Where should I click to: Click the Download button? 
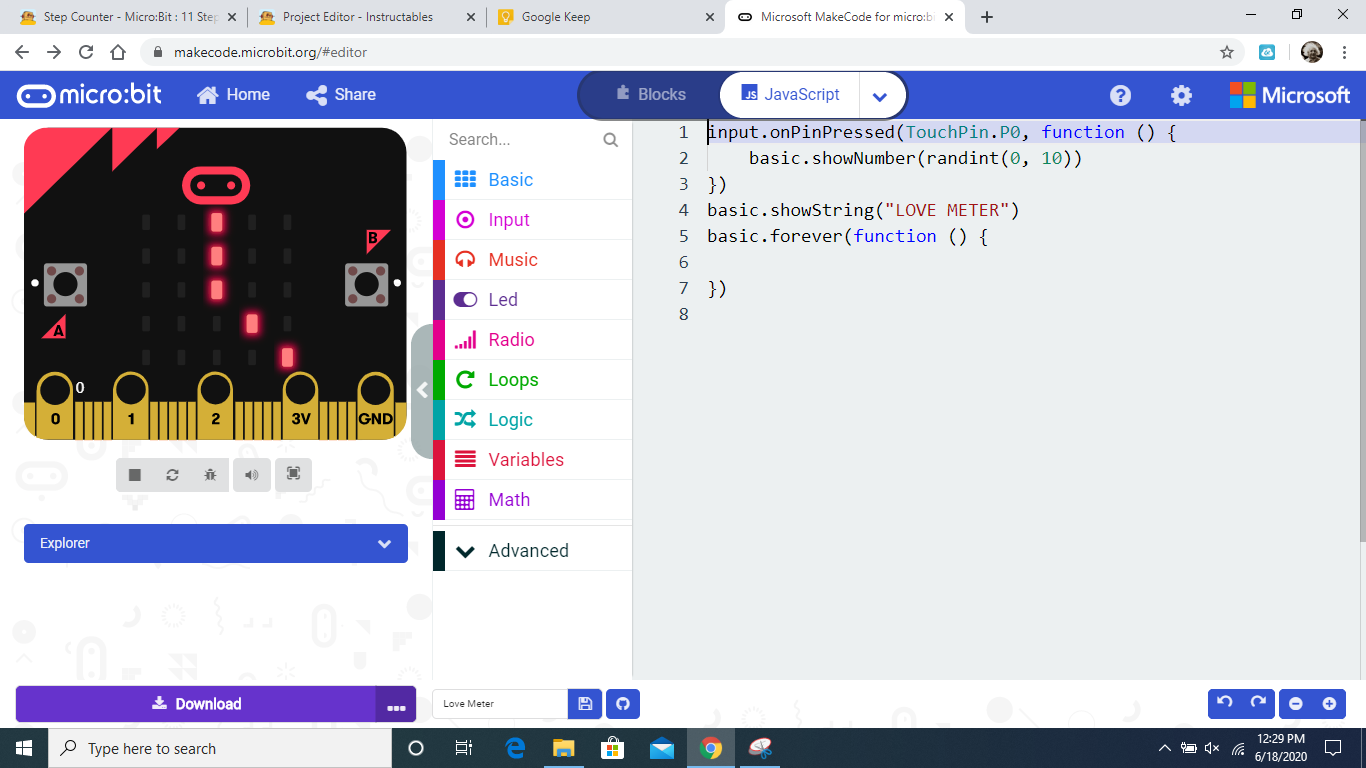click(x=200, y=703)
